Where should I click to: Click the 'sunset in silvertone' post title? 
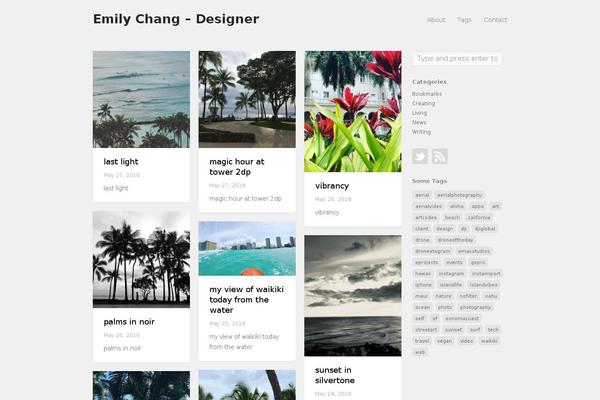pos(335,375)
